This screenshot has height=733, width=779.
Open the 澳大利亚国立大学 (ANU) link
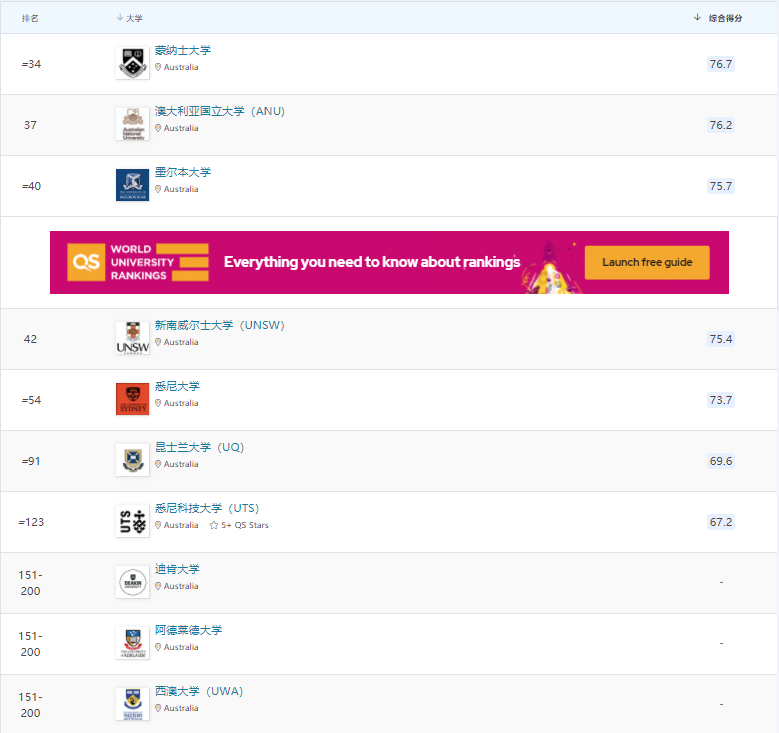220,111
